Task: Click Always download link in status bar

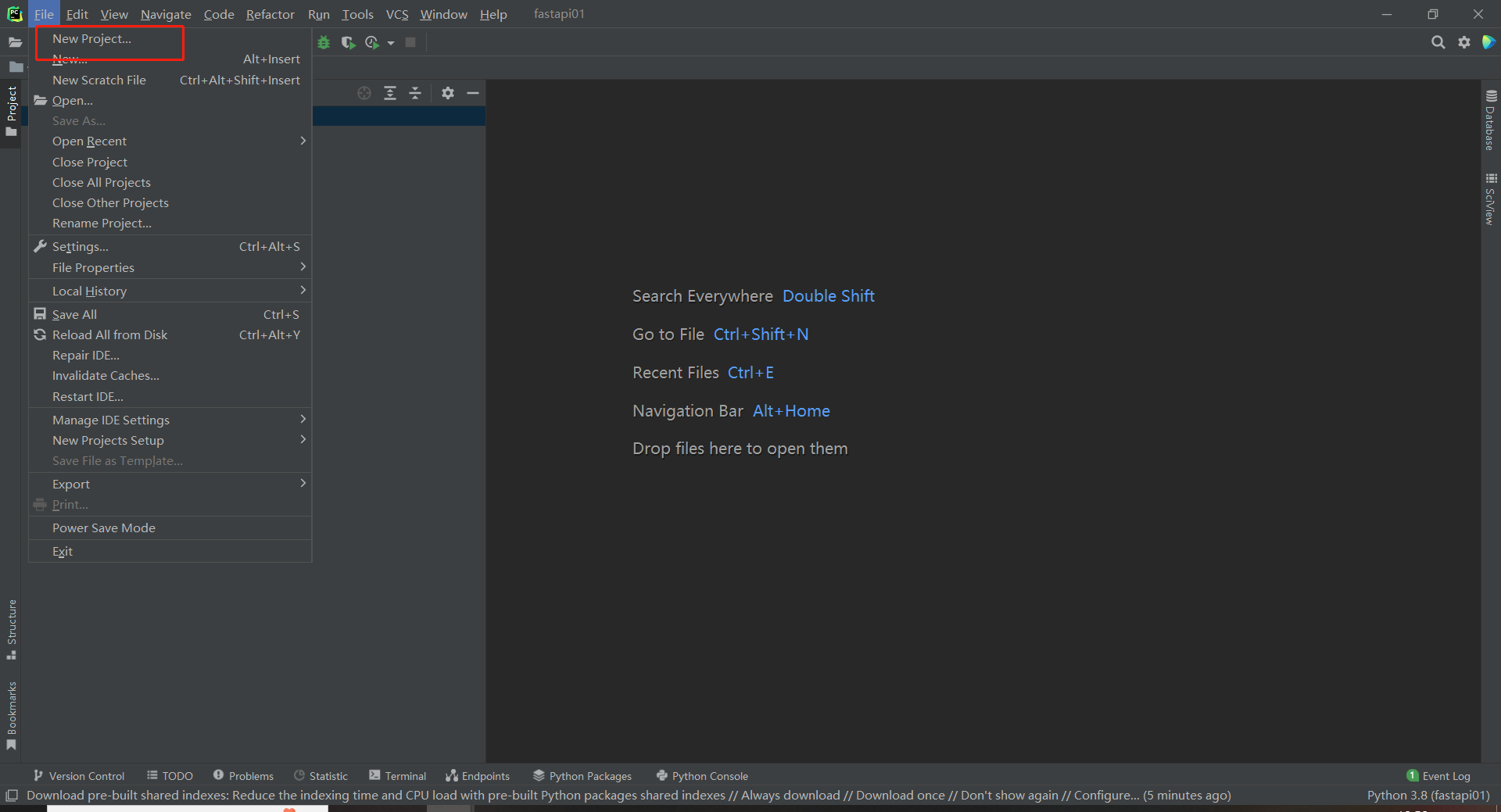Action: pos(790,796)
